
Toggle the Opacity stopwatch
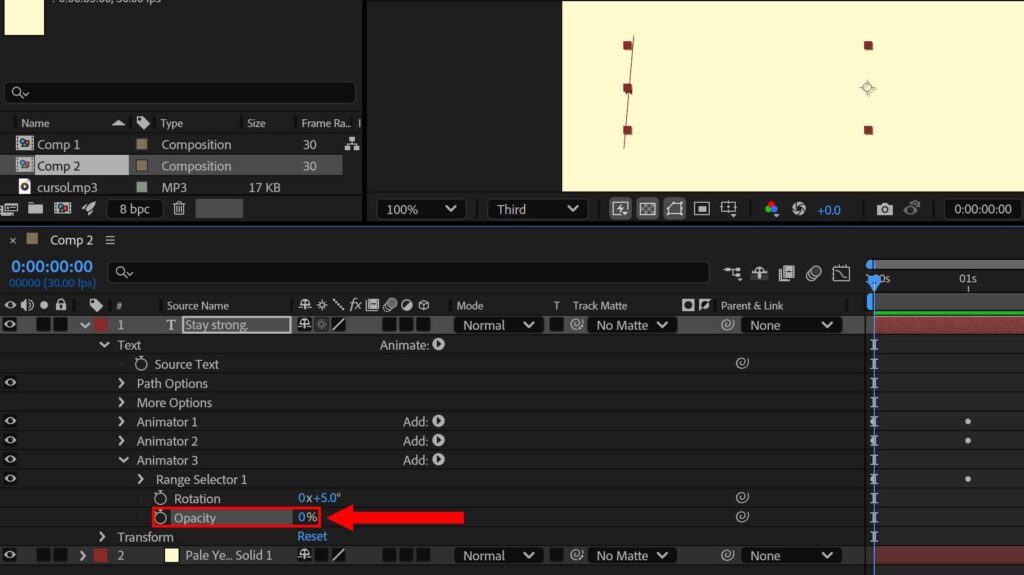coord(160,518)
